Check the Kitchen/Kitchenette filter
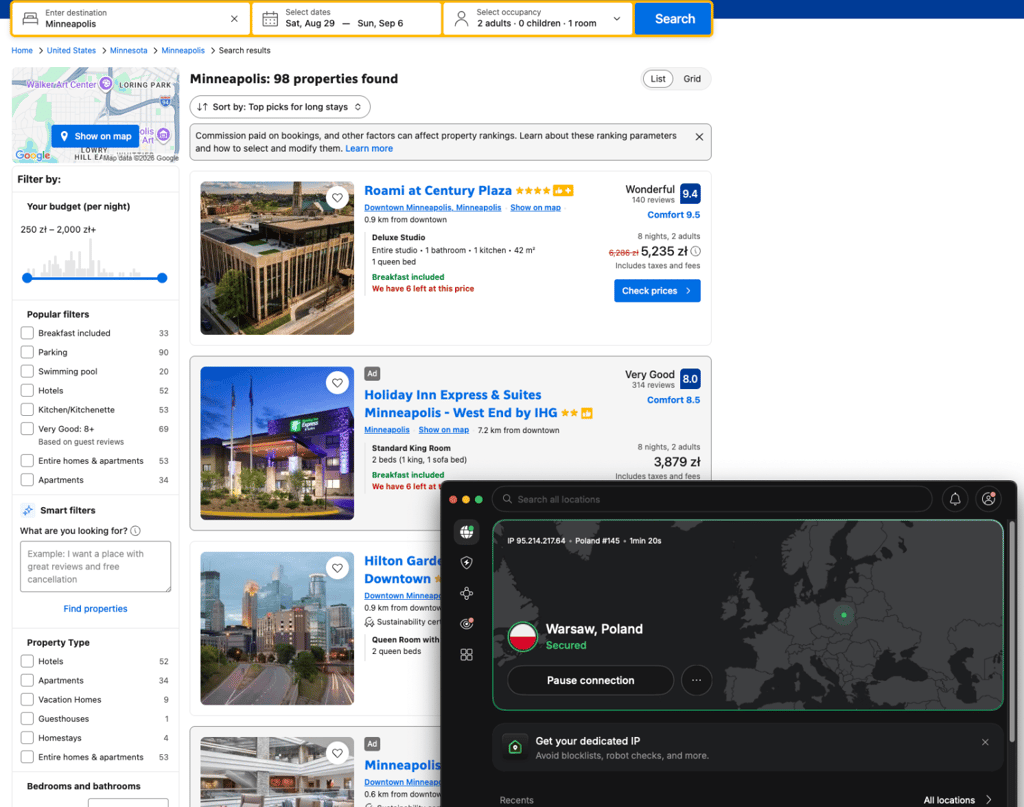This screenshot has height=807, width=1024. point(27,409)
